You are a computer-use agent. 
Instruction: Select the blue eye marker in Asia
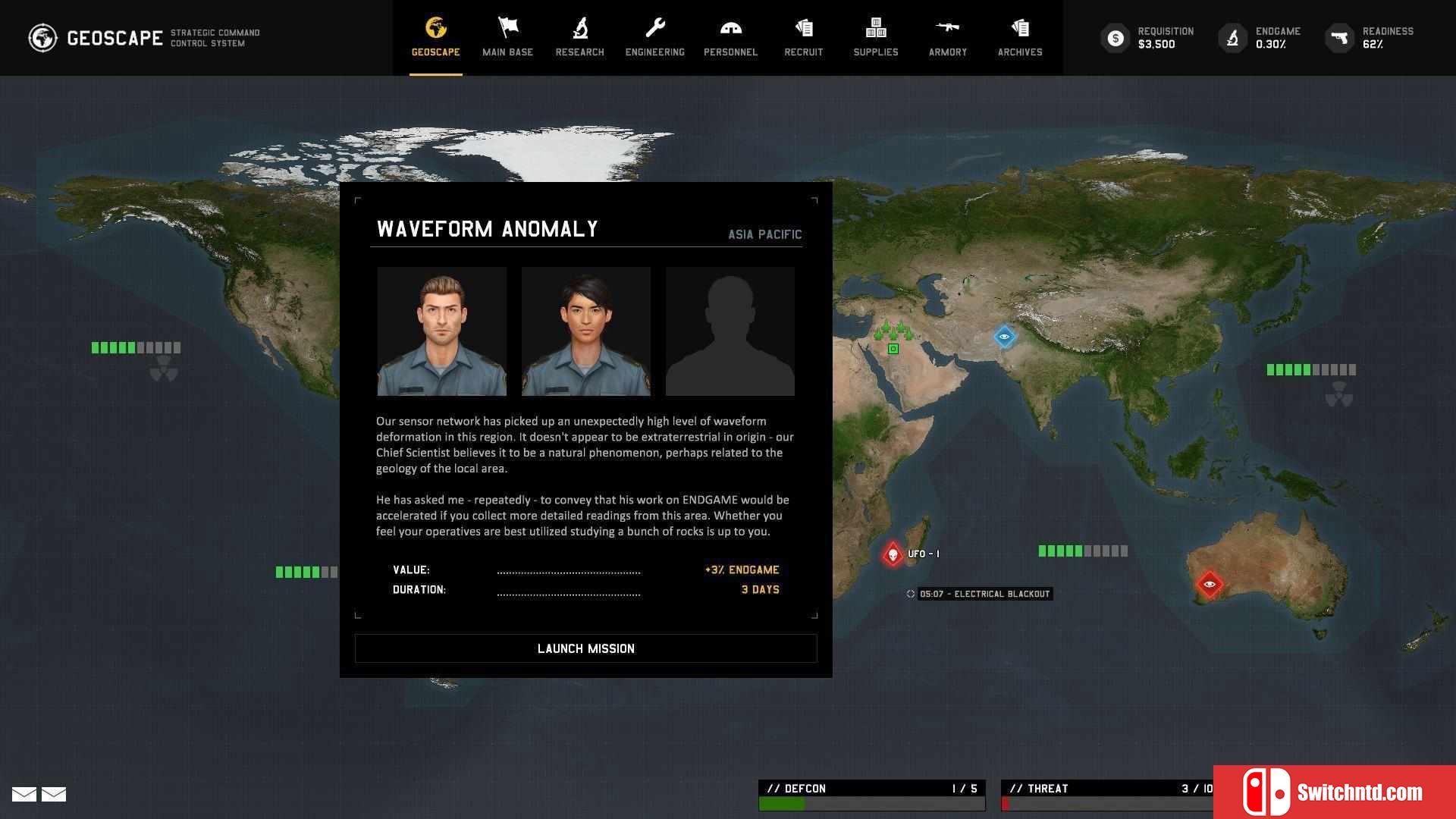coord(1004,336)
